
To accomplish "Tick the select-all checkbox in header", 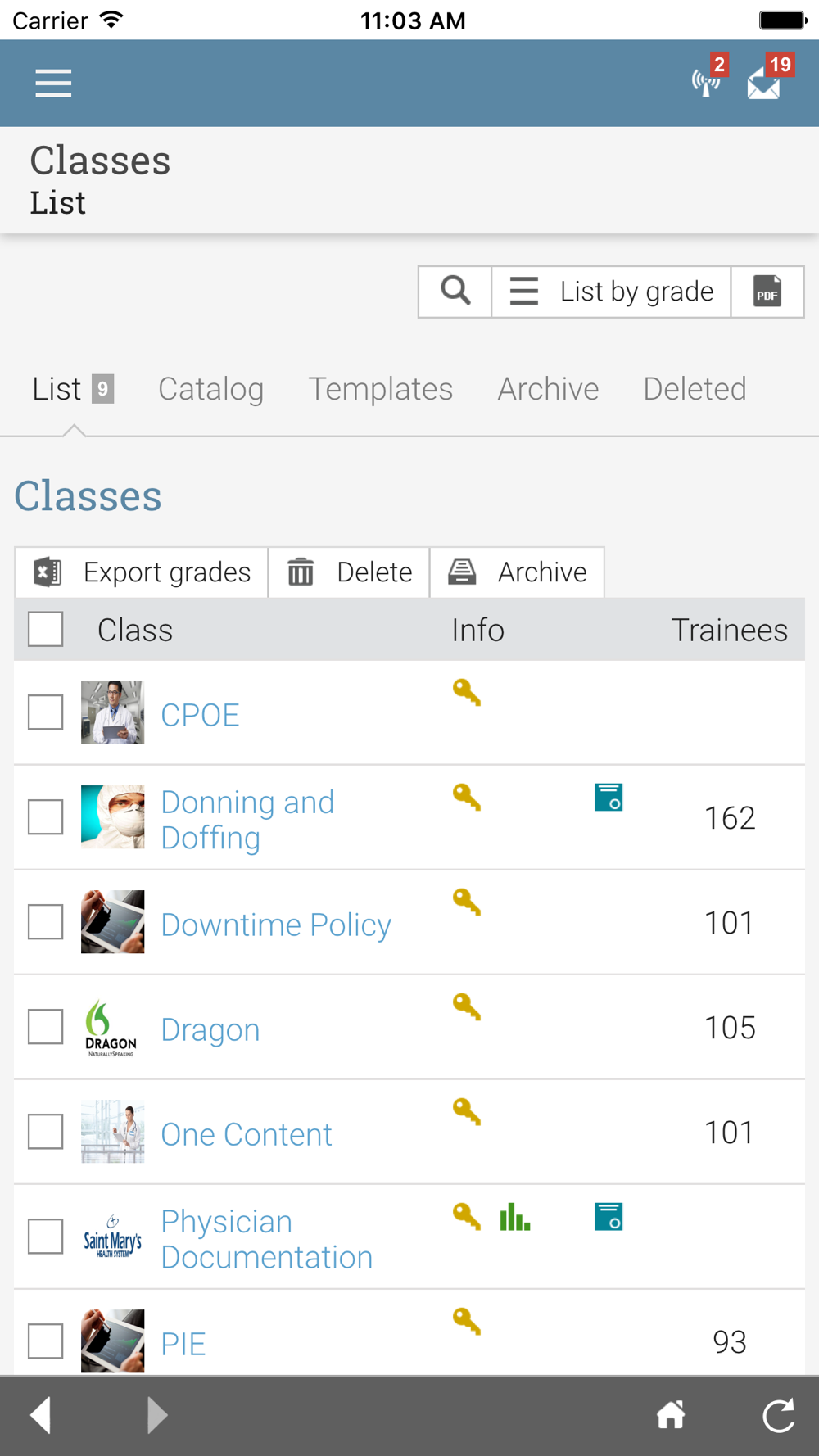I will [46, 629].
